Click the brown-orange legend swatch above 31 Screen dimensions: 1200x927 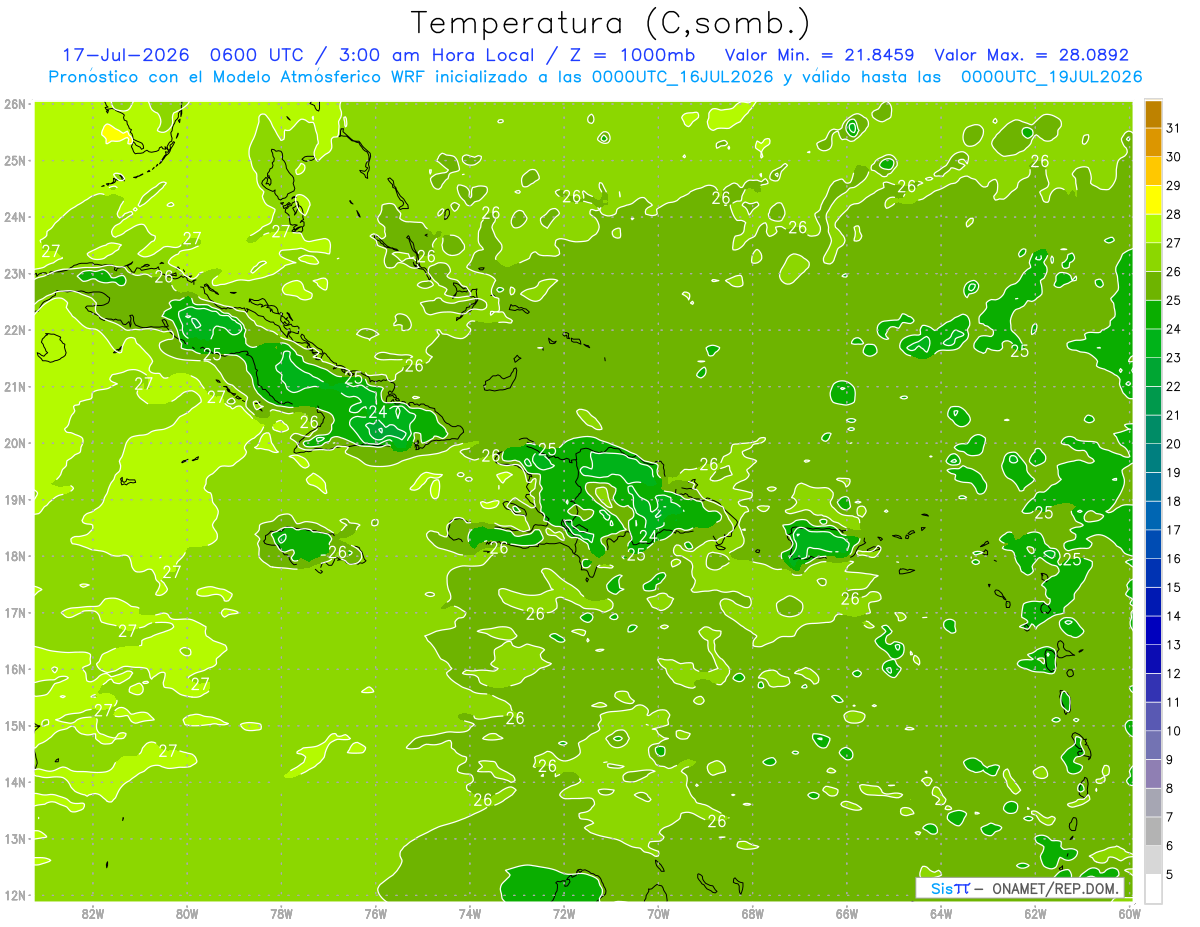[1153, 115]
